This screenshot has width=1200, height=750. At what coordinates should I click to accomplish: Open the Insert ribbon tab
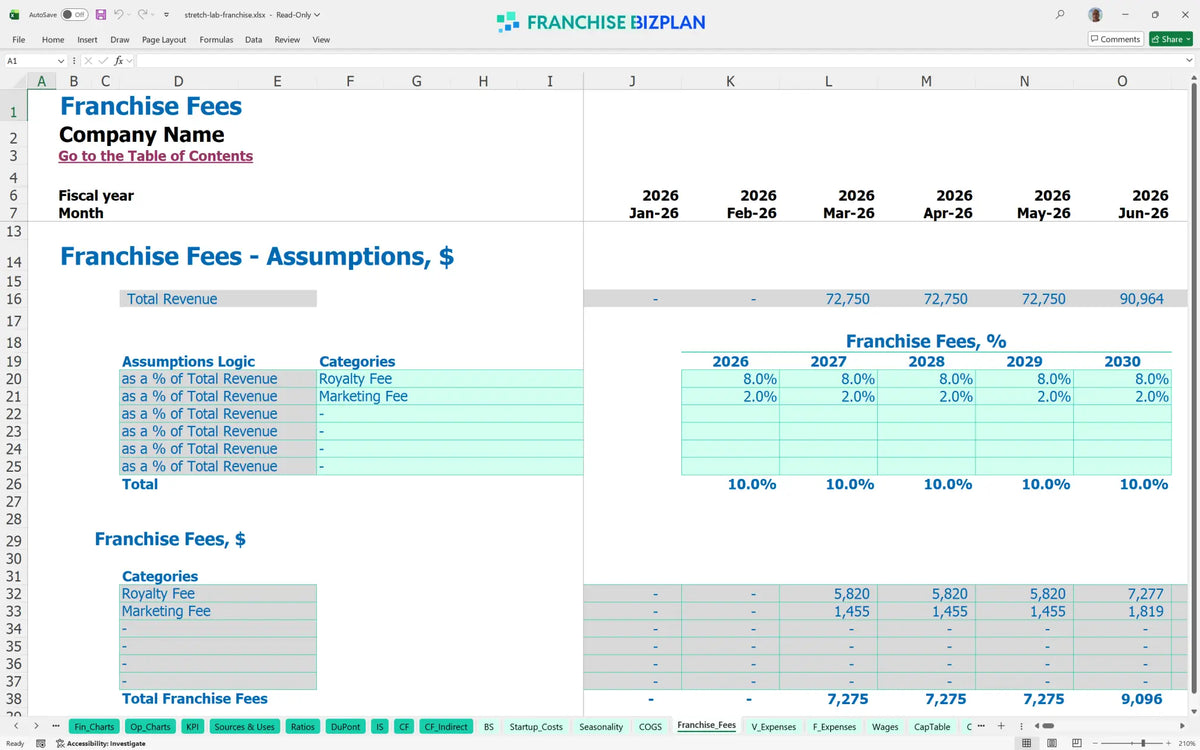87,40
